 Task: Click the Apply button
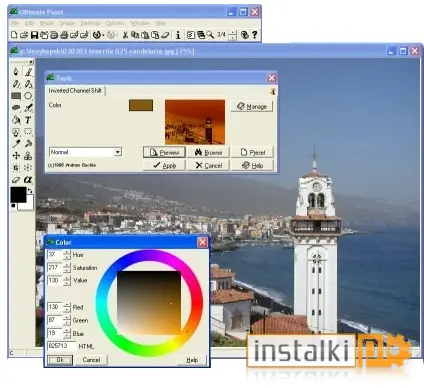click(x=164, y=165)
